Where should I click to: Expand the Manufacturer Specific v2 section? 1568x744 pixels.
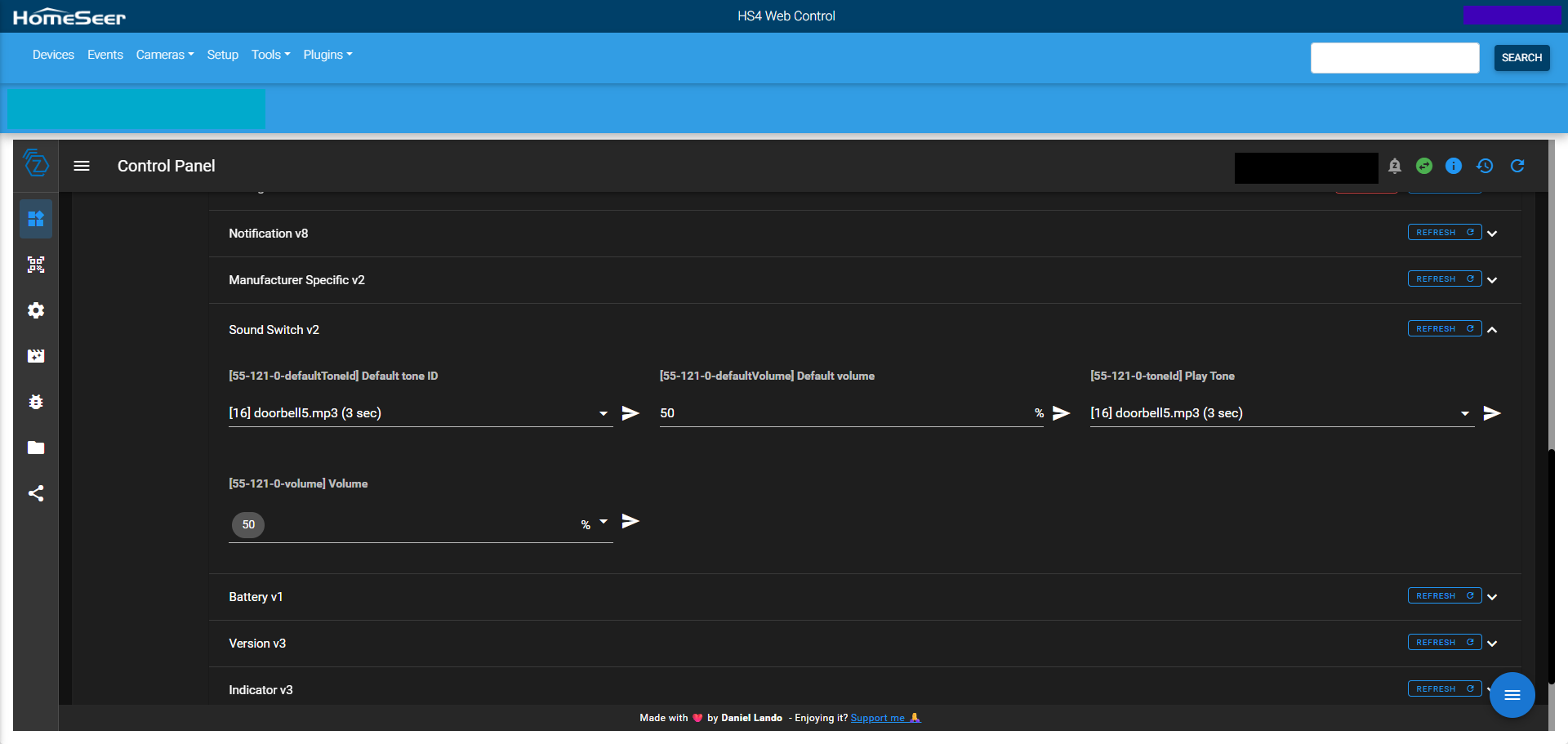pyautogui.click(x=1492, y=280)
